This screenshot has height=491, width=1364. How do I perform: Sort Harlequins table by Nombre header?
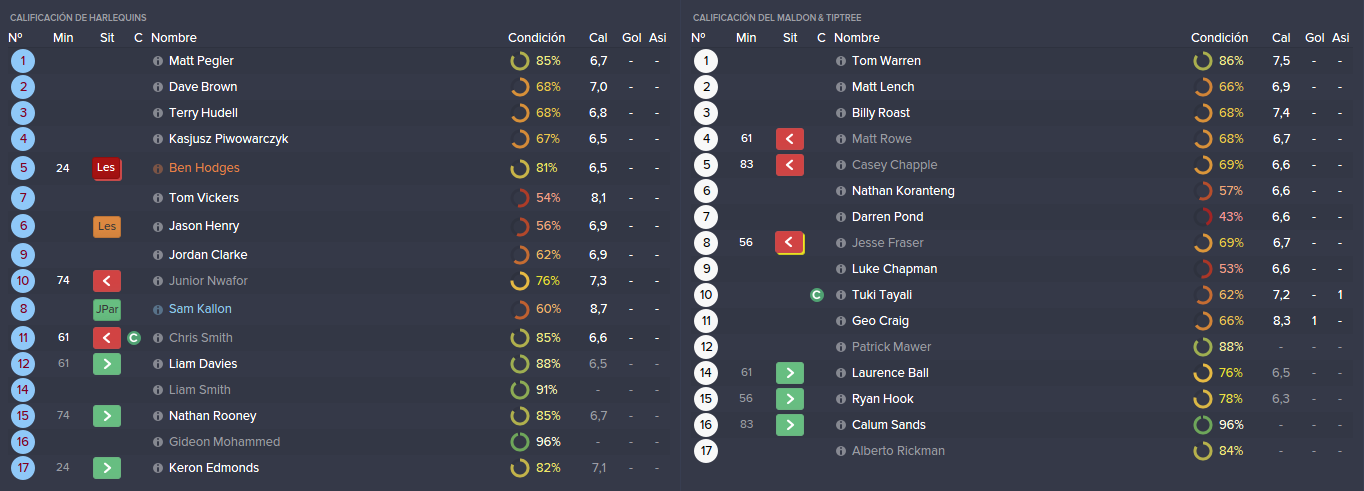pyautogui.click(x=175, y=38)
